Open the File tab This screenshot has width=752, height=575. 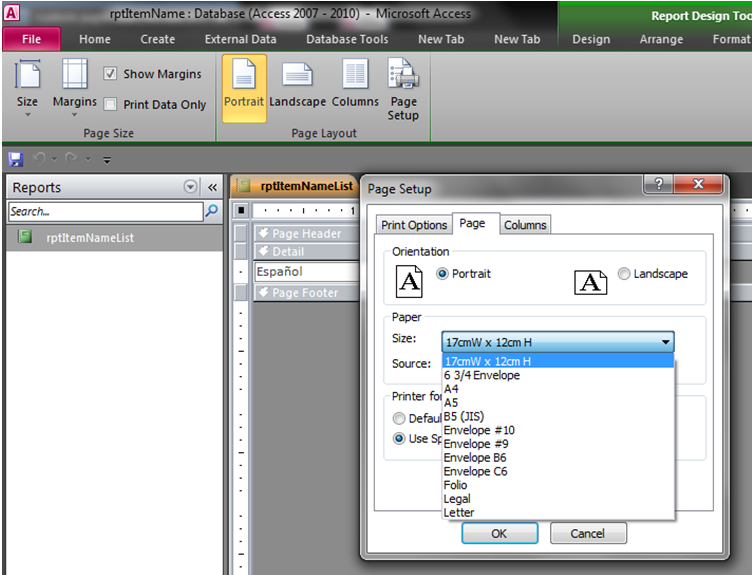(x=32, y=39)
